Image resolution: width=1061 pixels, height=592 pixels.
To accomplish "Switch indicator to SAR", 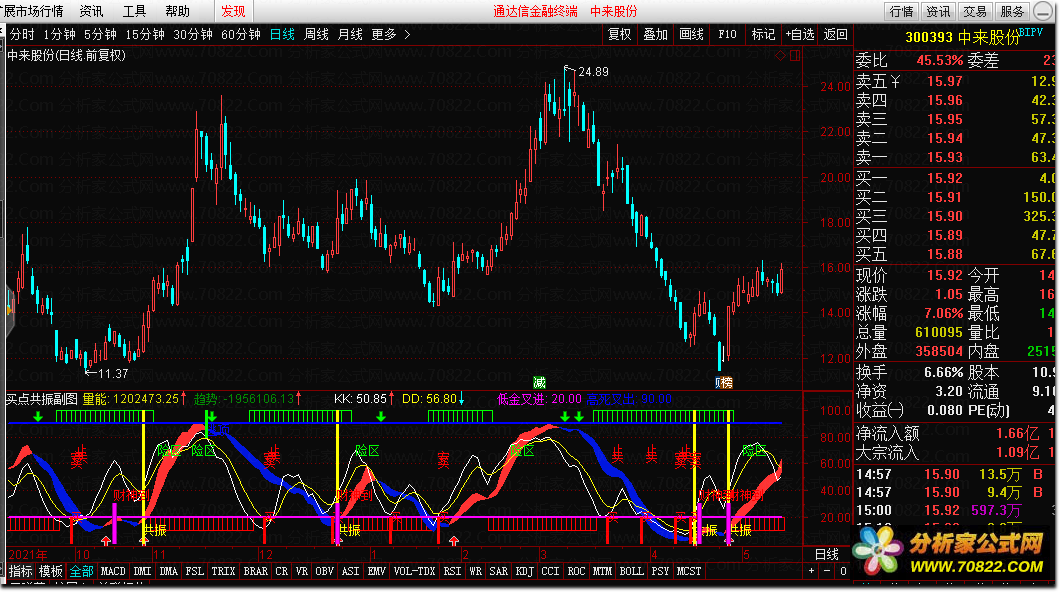I will pos(499,572).
